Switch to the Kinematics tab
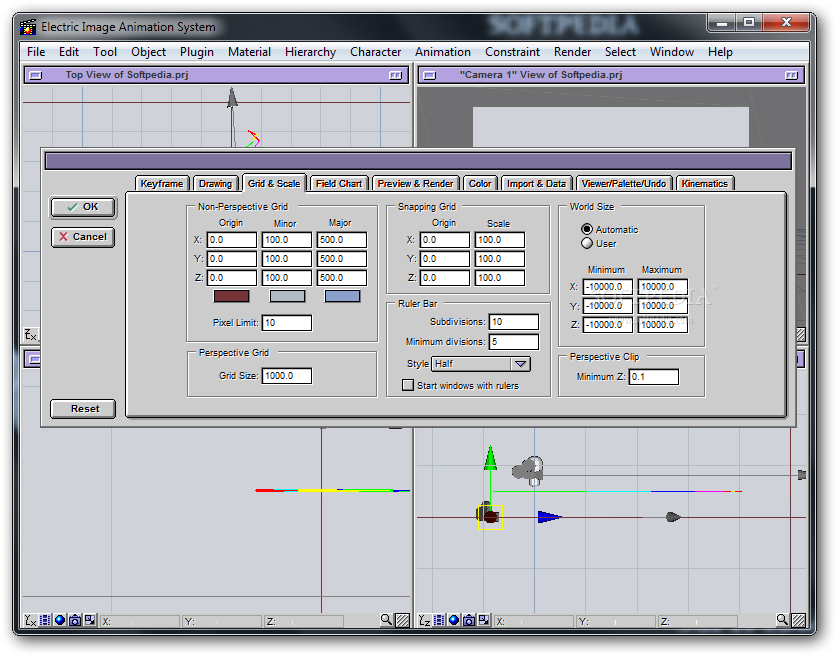Image resolution: width=837 pixels, height=656 pixels. (705, 183)
